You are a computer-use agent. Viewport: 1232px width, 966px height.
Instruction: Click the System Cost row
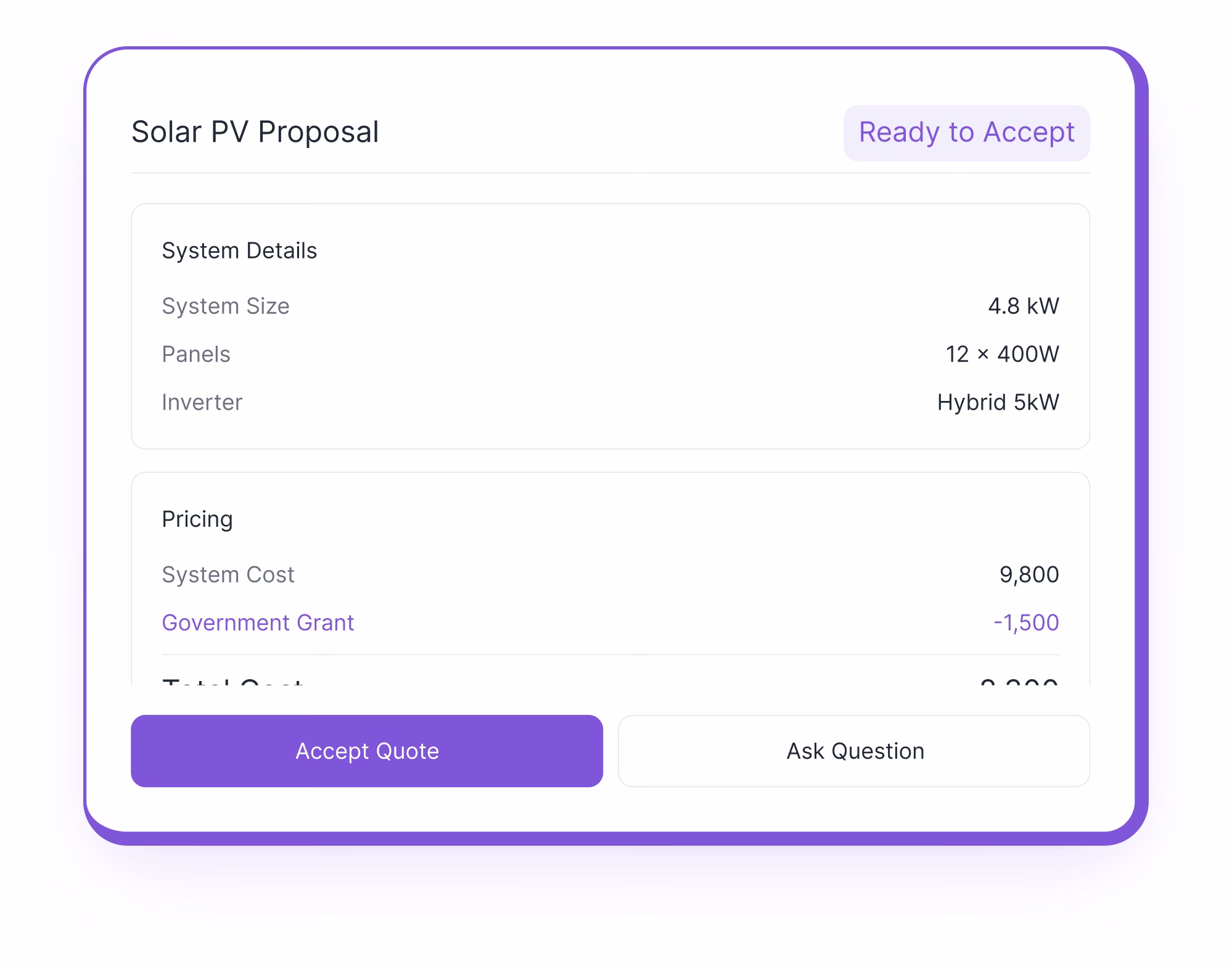point(610,574)
